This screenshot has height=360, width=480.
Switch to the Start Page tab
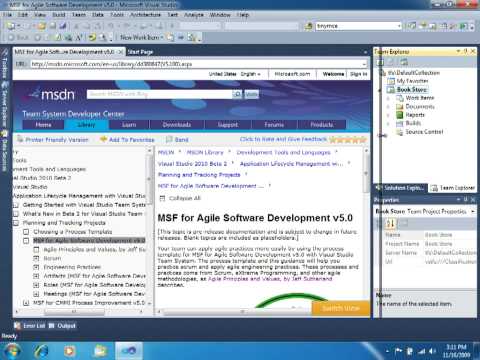(140, 52)
